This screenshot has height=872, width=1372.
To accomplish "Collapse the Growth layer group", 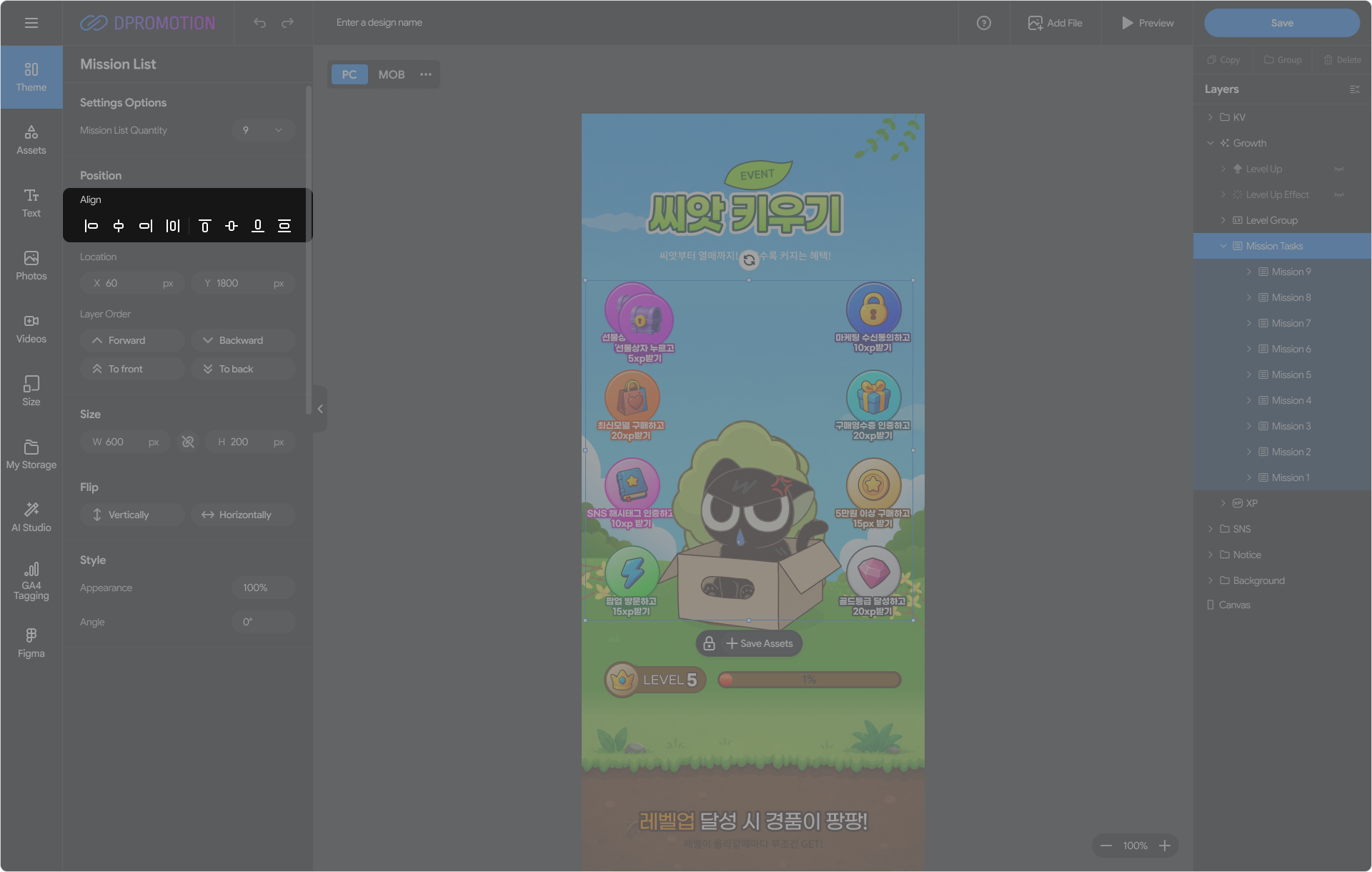I will coord(1210,143).
